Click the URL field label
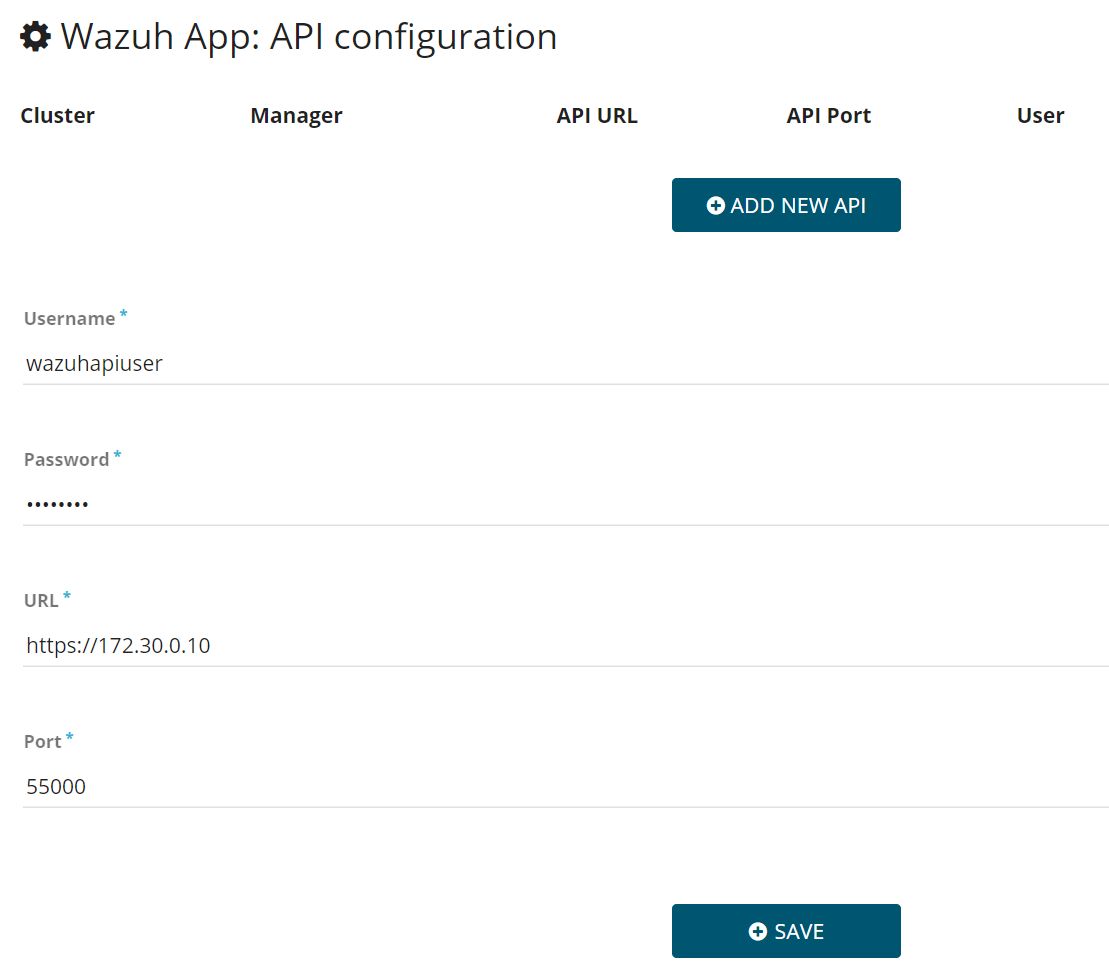 click(x=41, y=600)
